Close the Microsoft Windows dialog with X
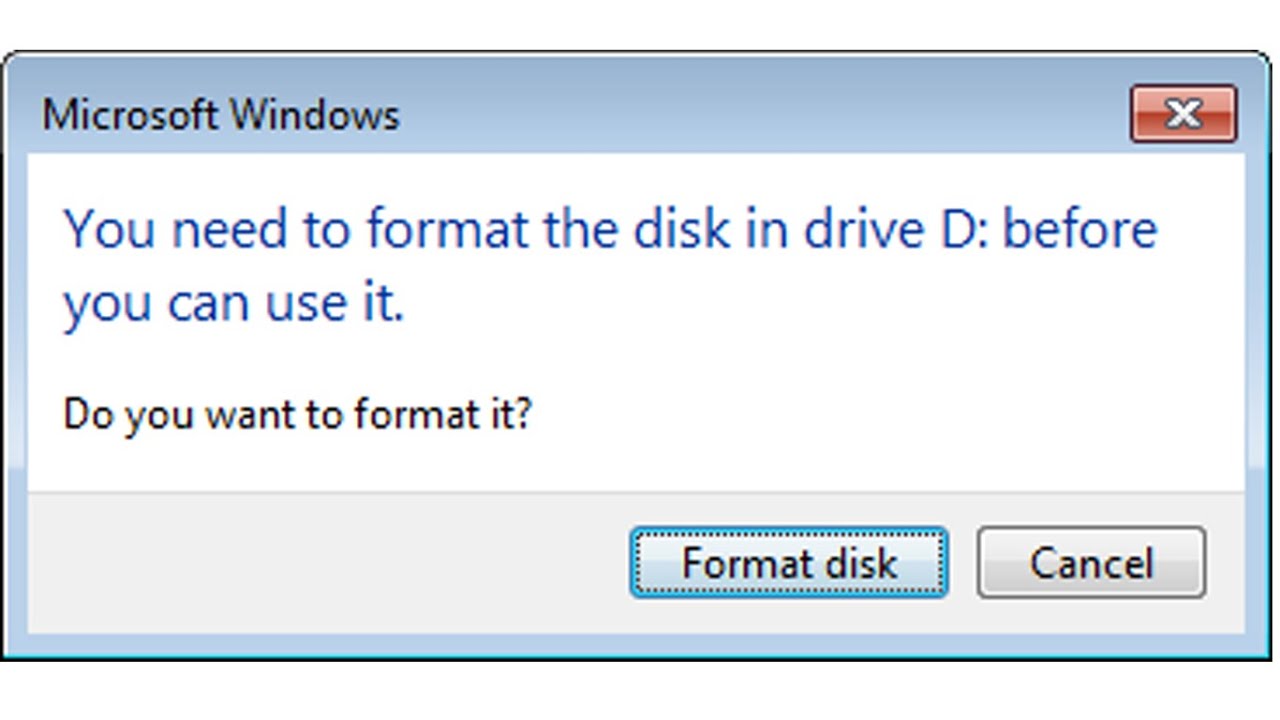This screenshot has height=720, width=1280. (x=1183, y=114)
